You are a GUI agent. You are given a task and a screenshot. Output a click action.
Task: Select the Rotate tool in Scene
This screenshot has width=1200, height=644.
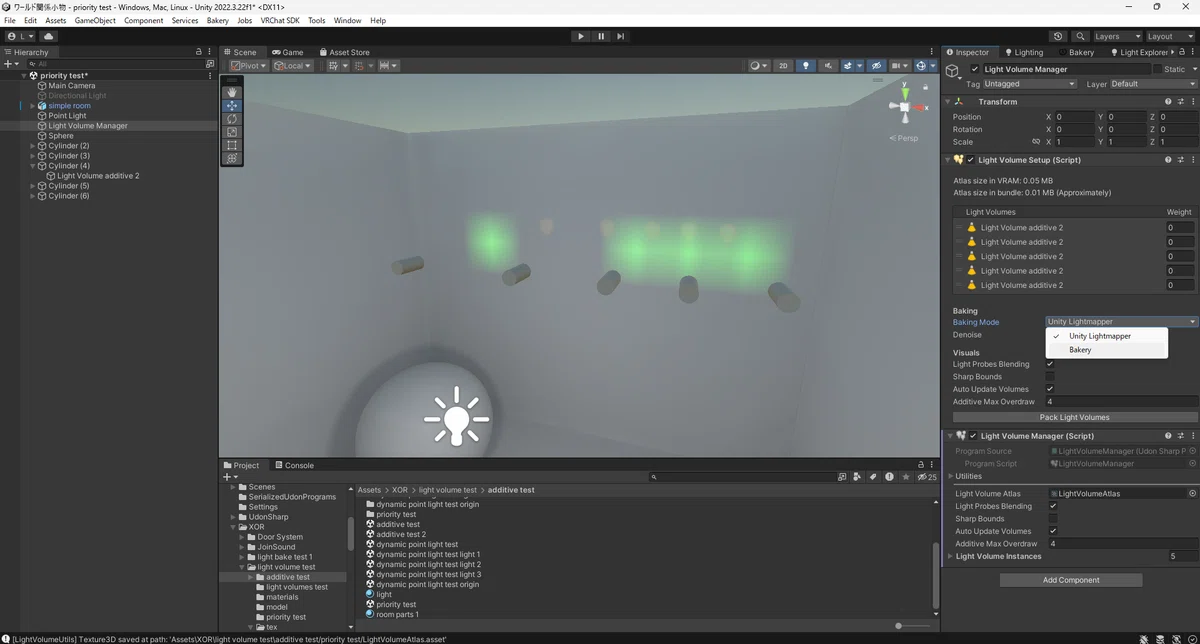(x=232, y=118)
